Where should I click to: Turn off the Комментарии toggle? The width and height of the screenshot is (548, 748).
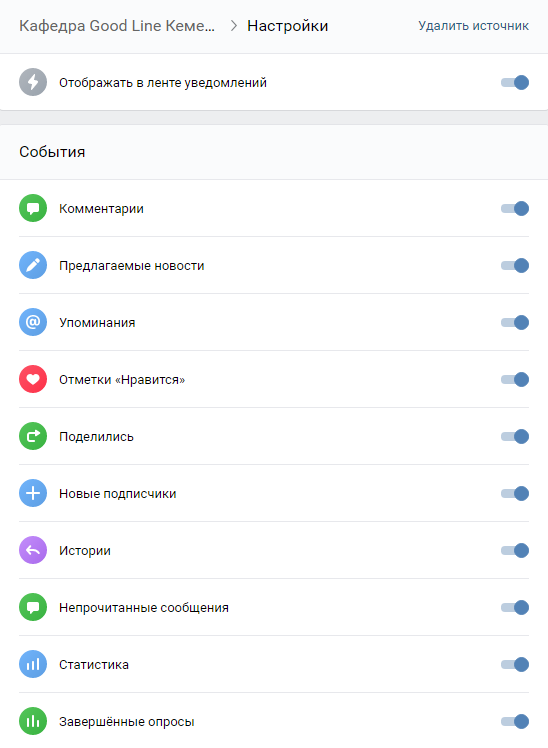click(515, 208)
